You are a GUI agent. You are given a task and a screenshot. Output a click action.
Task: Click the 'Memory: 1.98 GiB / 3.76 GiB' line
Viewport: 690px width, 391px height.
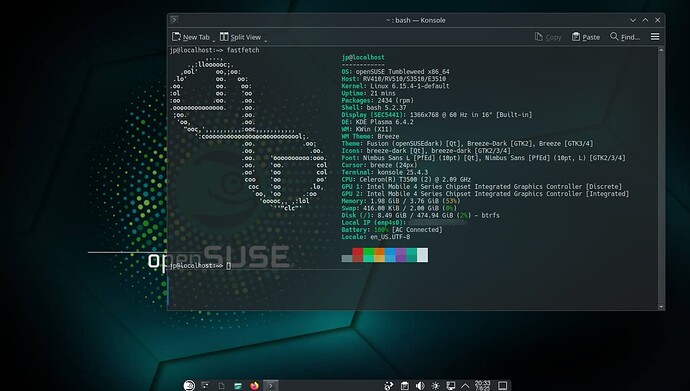coord(401,201)
